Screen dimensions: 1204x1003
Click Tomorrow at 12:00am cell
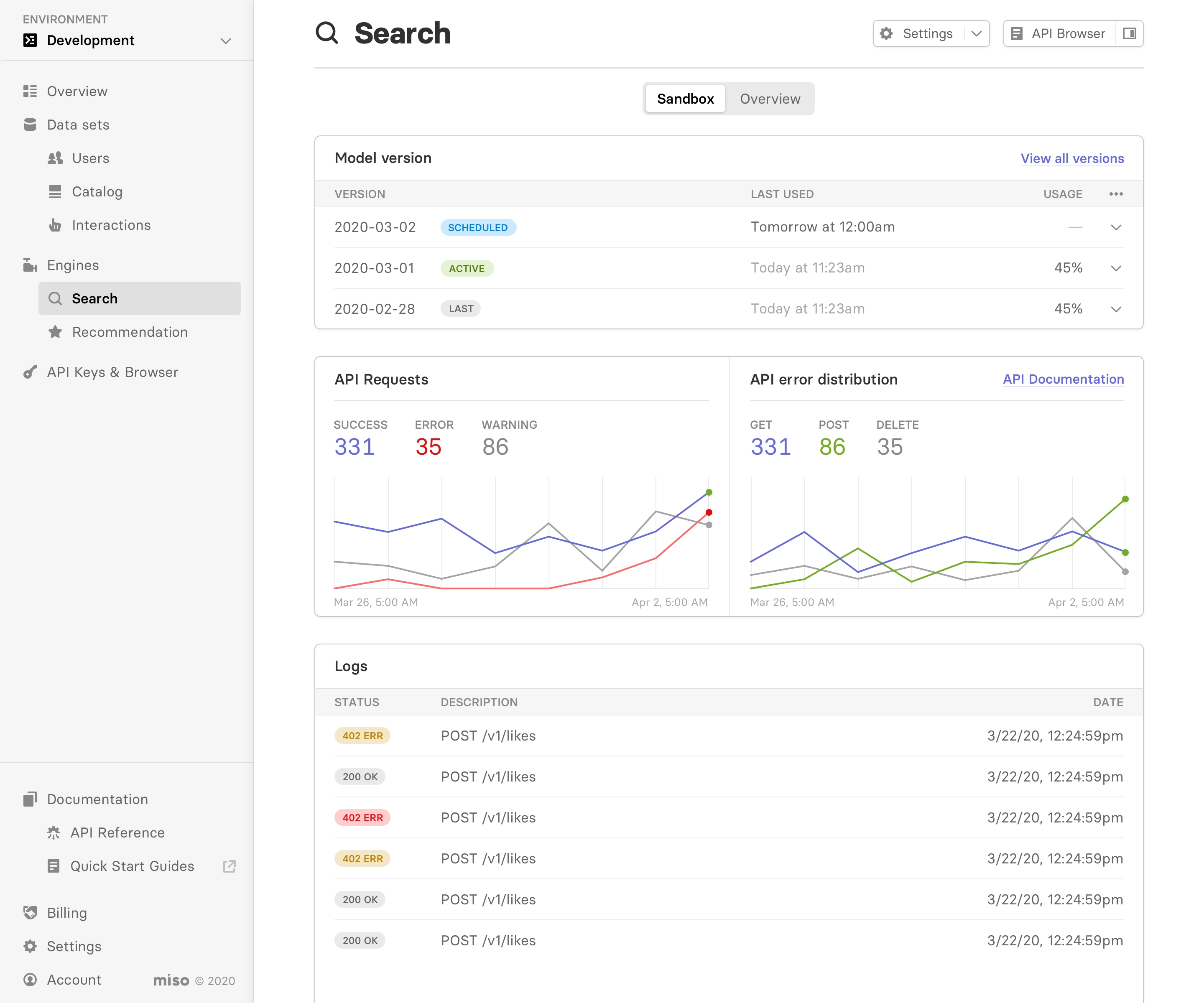[823, 227]
